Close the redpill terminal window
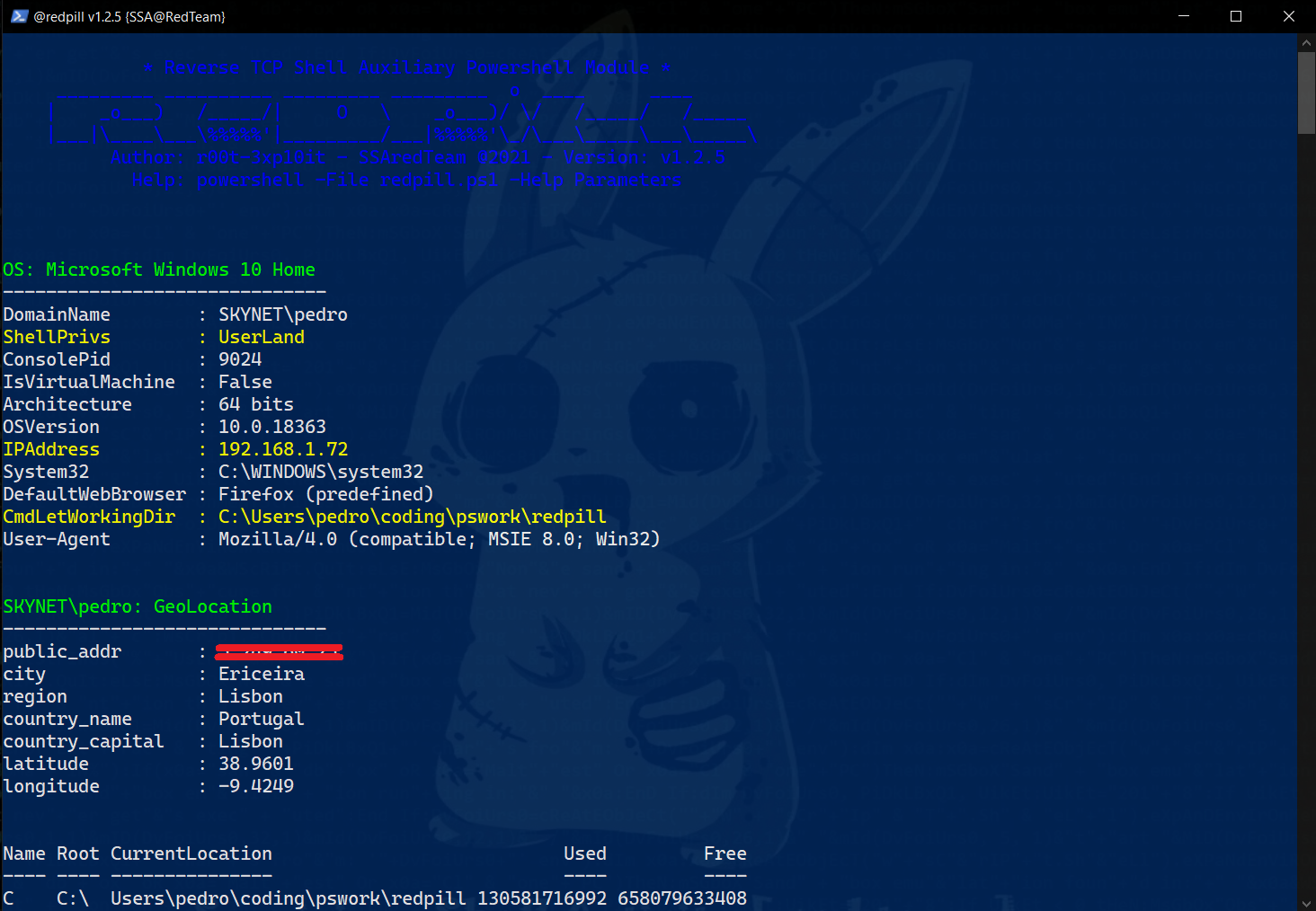The height and width of the screenshot is (911, 1316). pos(1288,16)
